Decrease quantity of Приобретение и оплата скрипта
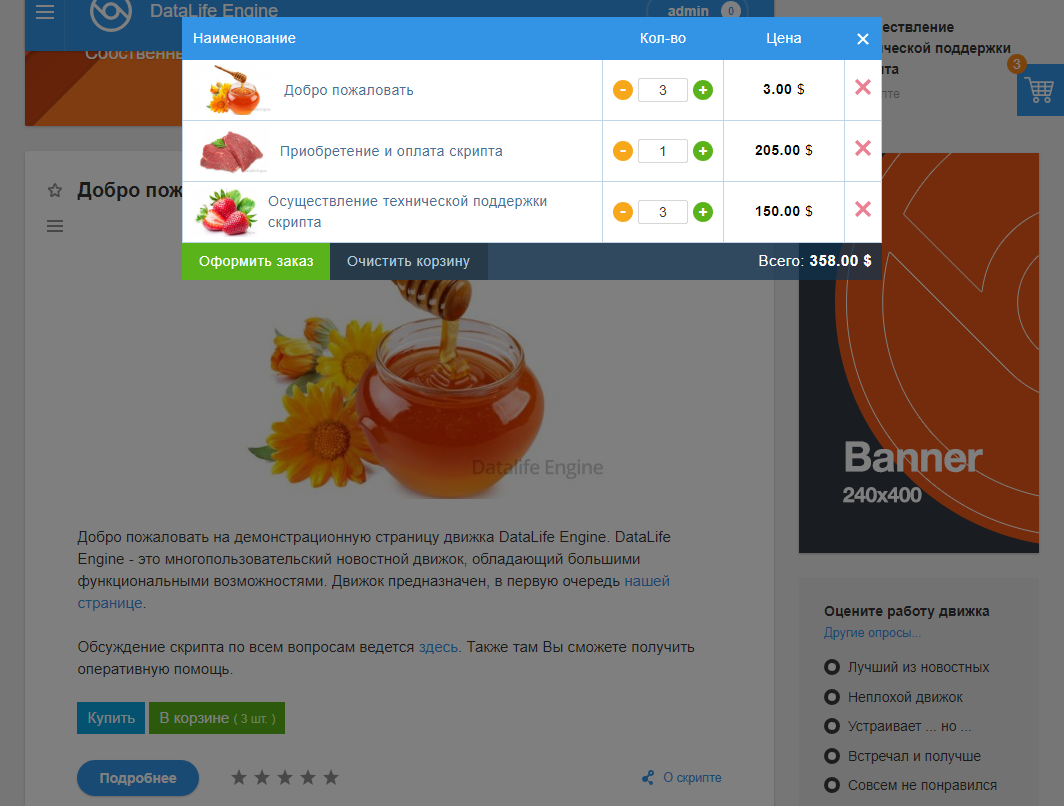The image size is (1064, 806). [623, 151]
